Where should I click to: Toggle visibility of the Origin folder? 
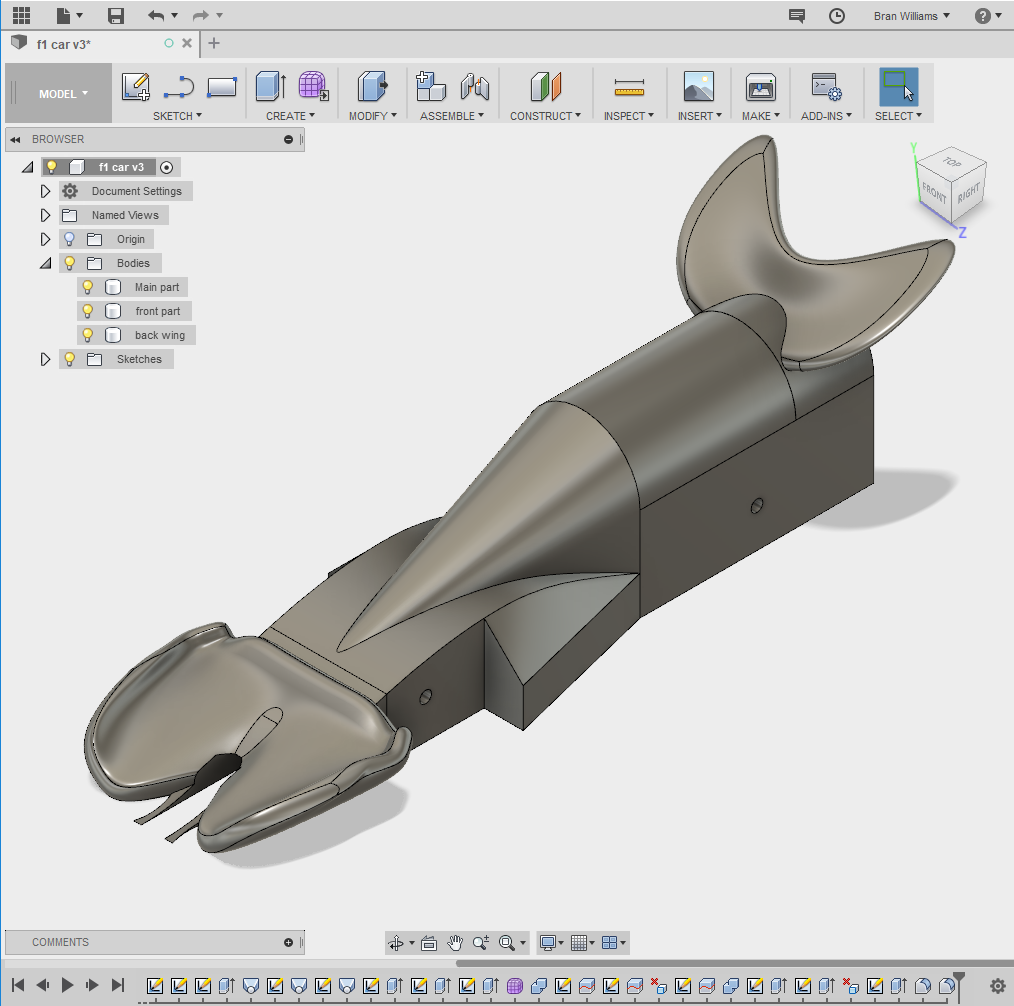pos(70,239)
